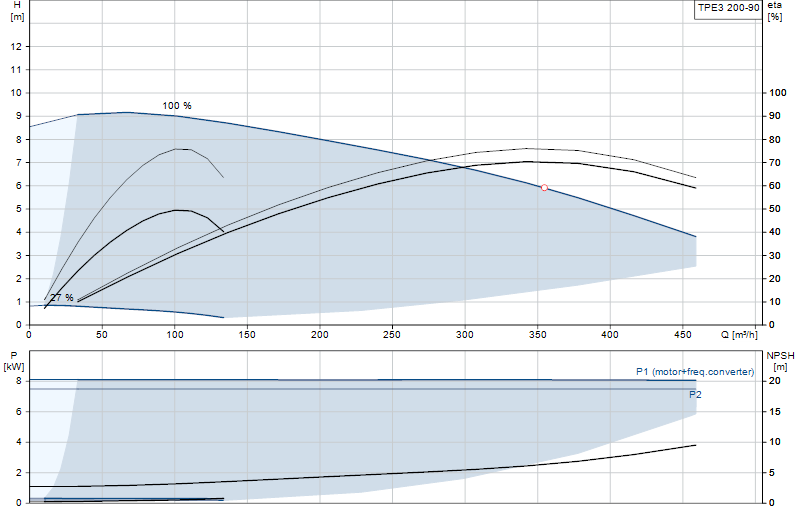
Task: Click the 15 tick on NPSH axis
Action: click(x=775, y=411)
